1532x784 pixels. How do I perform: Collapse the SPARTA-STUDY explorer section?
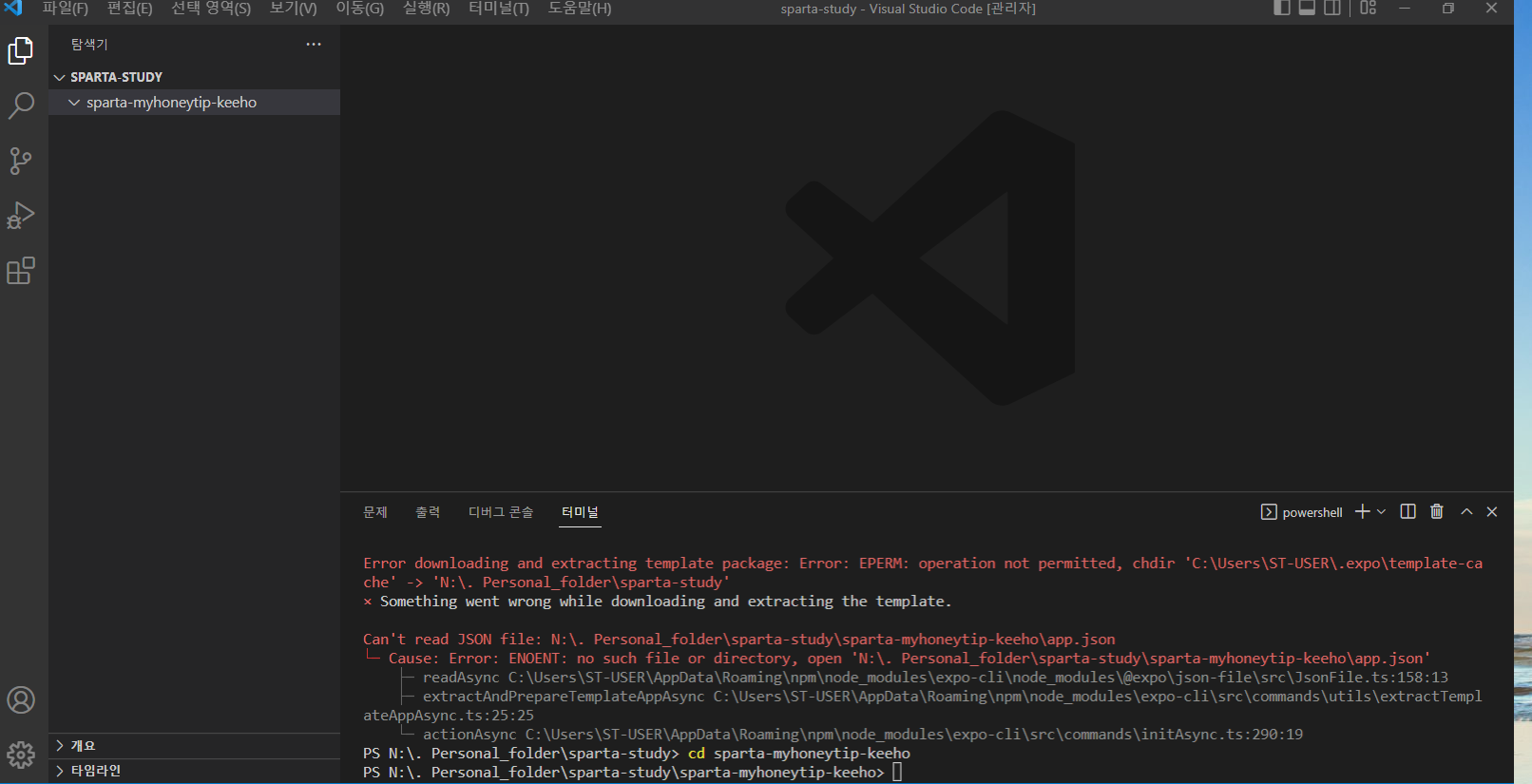coord(195,77)
